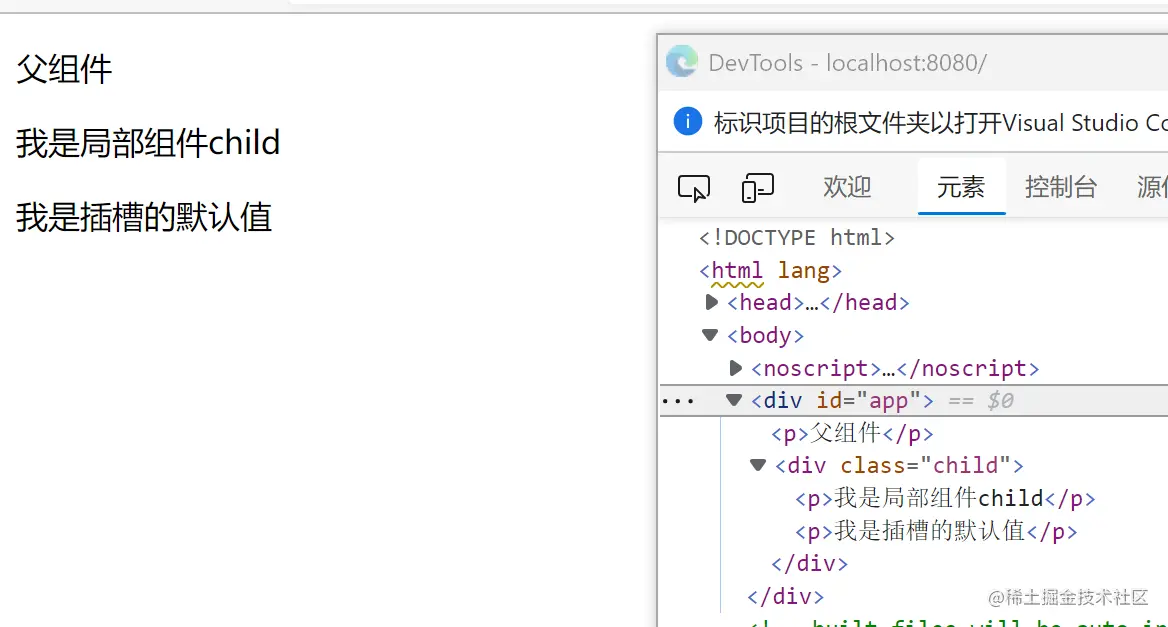Switch to the 控制台 tab
Viewport: 1168px width, 627px height.
pyautogui.click(x=1061, y=186)
